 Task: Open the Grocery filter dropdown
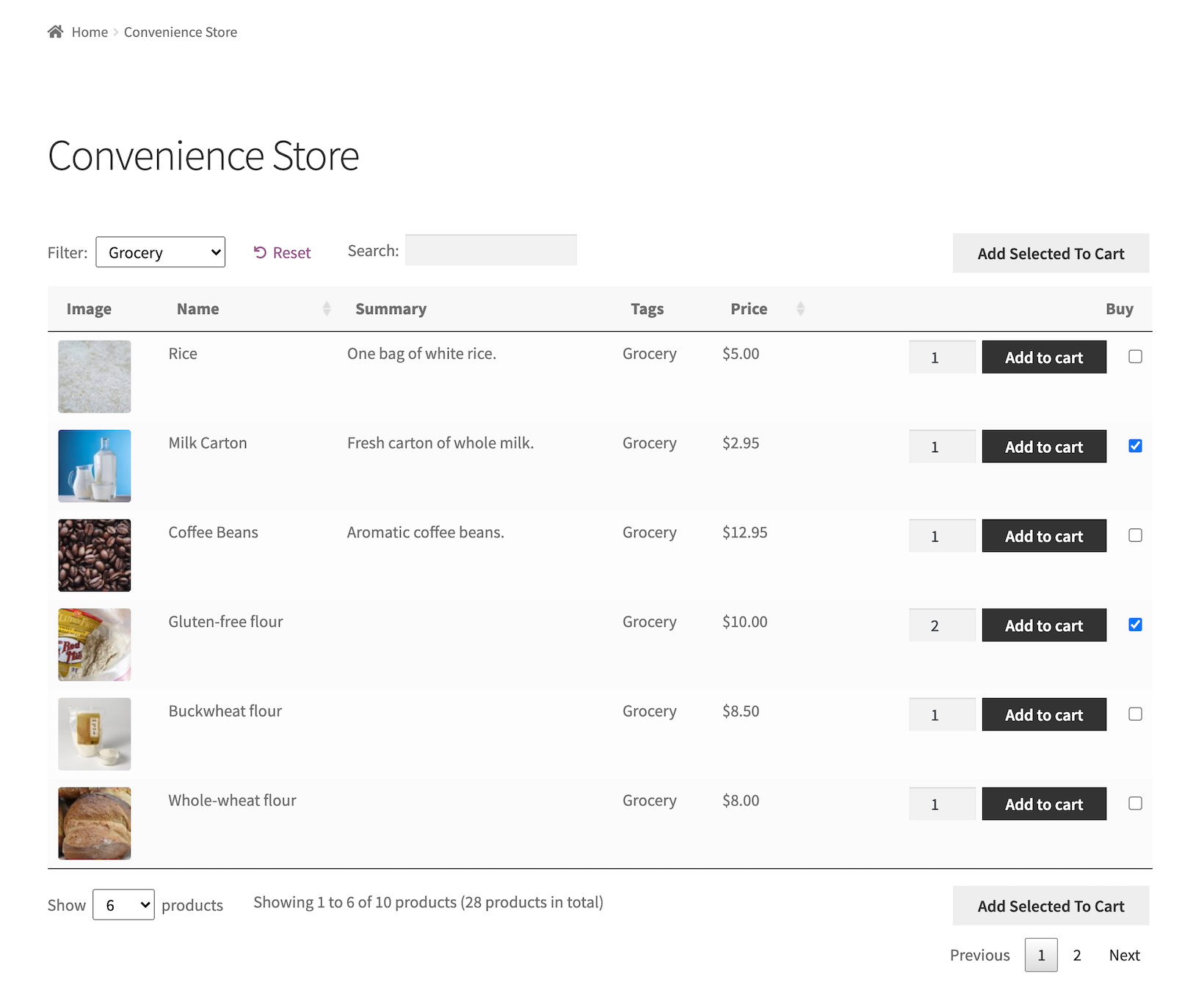pos(160,252)
